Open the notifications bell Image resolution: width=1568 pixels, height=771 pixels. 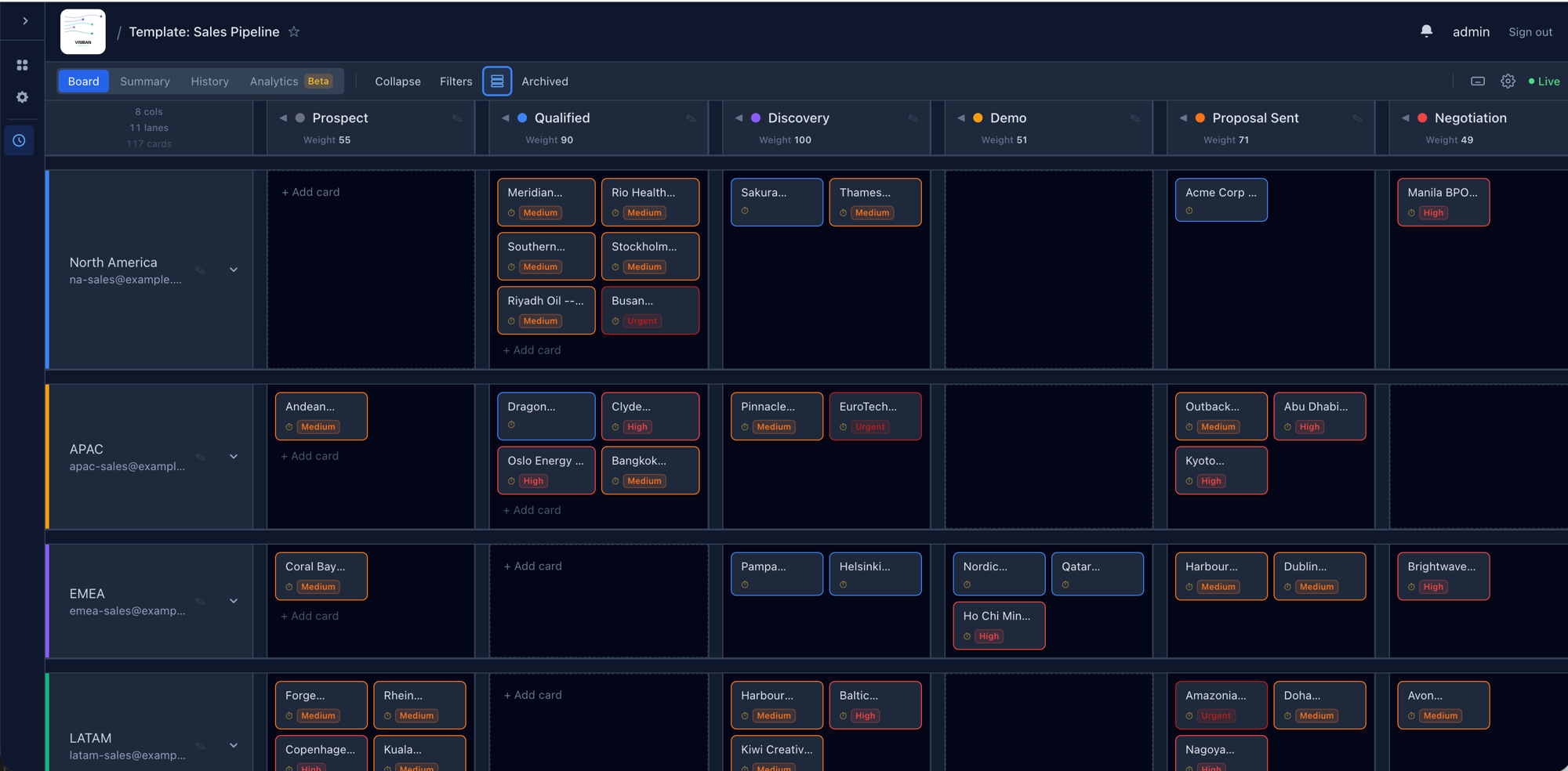[x=1426, y=31]
